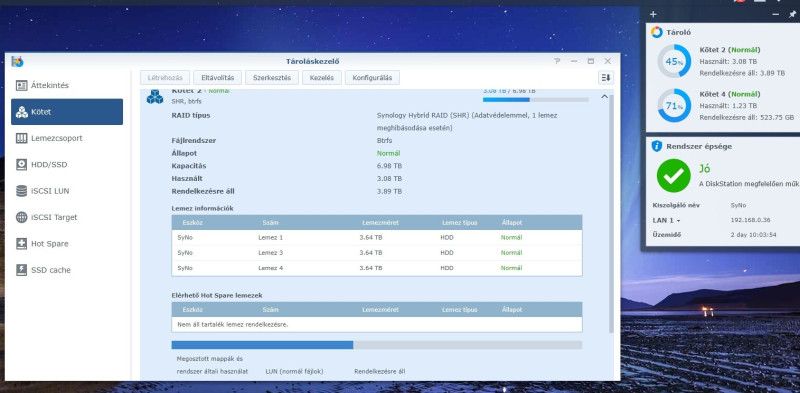Click 'Nem áll tartalék lemez rendelkezésre.' text
Screen dimensions: 800x393
coord(233,324)
